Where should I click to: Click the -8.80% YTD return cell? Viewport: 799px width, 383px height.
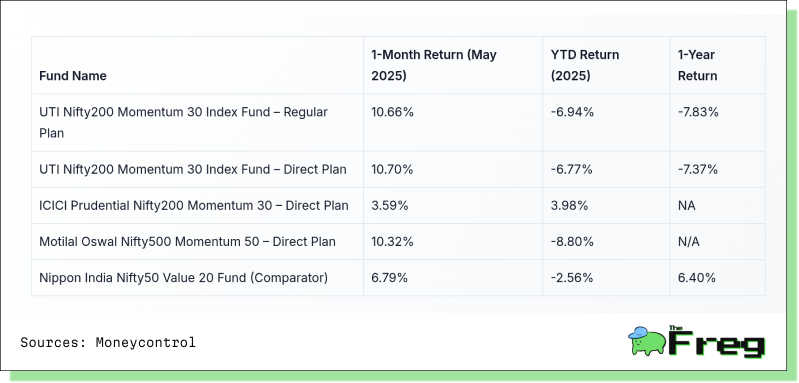coord(572,242)
